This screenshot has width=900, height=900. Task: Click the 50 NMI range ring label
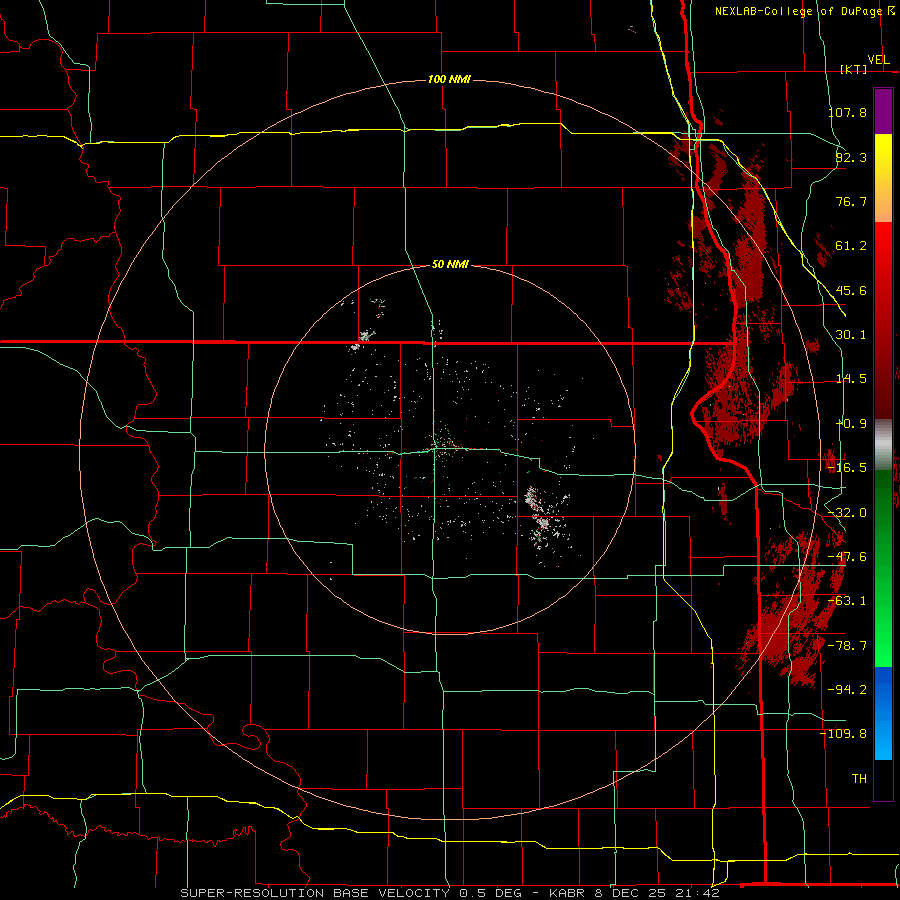[450, 264]
